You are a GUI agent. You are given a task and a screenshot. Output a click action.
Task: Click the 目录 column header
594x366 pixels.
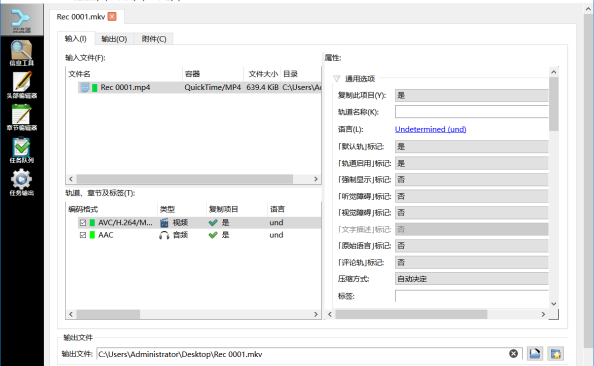[x=301, y=74]
